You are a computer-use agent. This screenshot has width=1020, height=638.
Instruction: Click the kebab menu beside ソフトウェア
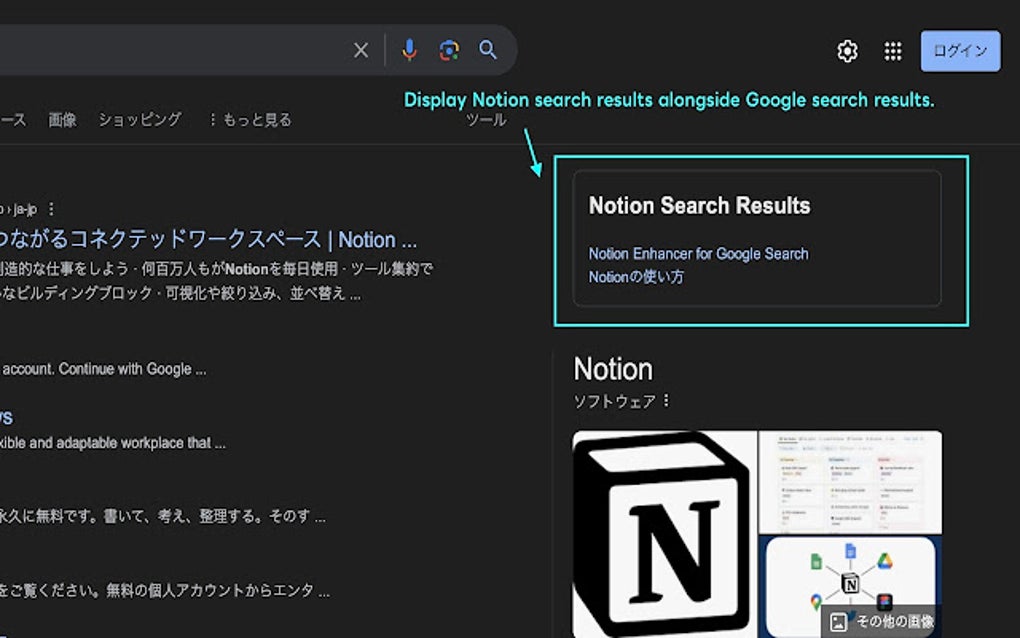point(666,400)
